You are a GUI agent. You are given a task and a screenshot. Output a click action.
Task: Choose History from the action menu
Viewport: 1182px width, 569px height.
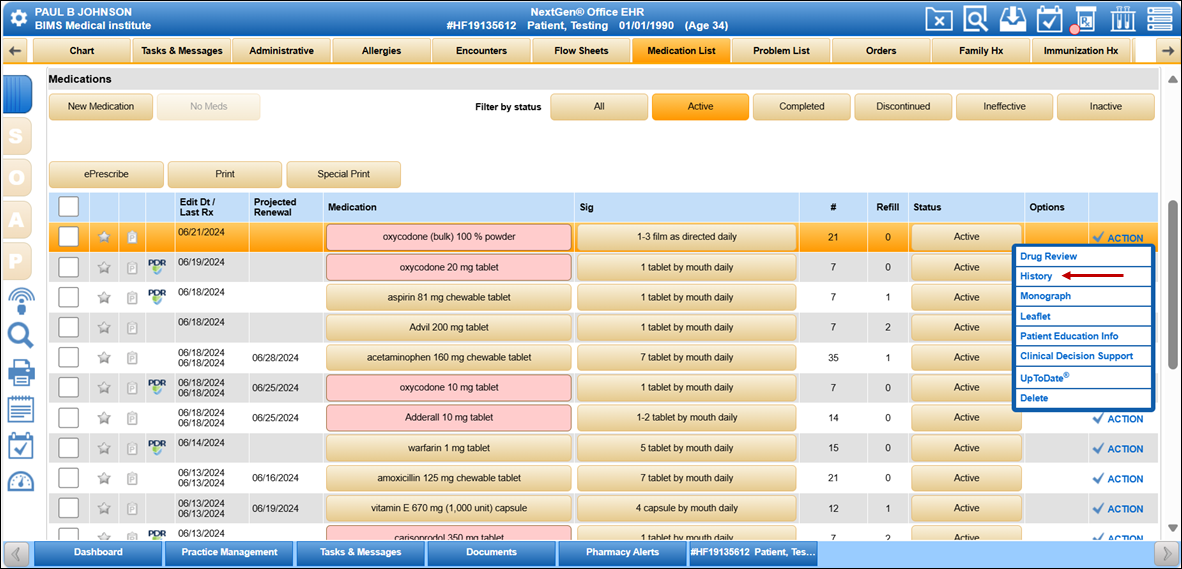click(1036, 276)
